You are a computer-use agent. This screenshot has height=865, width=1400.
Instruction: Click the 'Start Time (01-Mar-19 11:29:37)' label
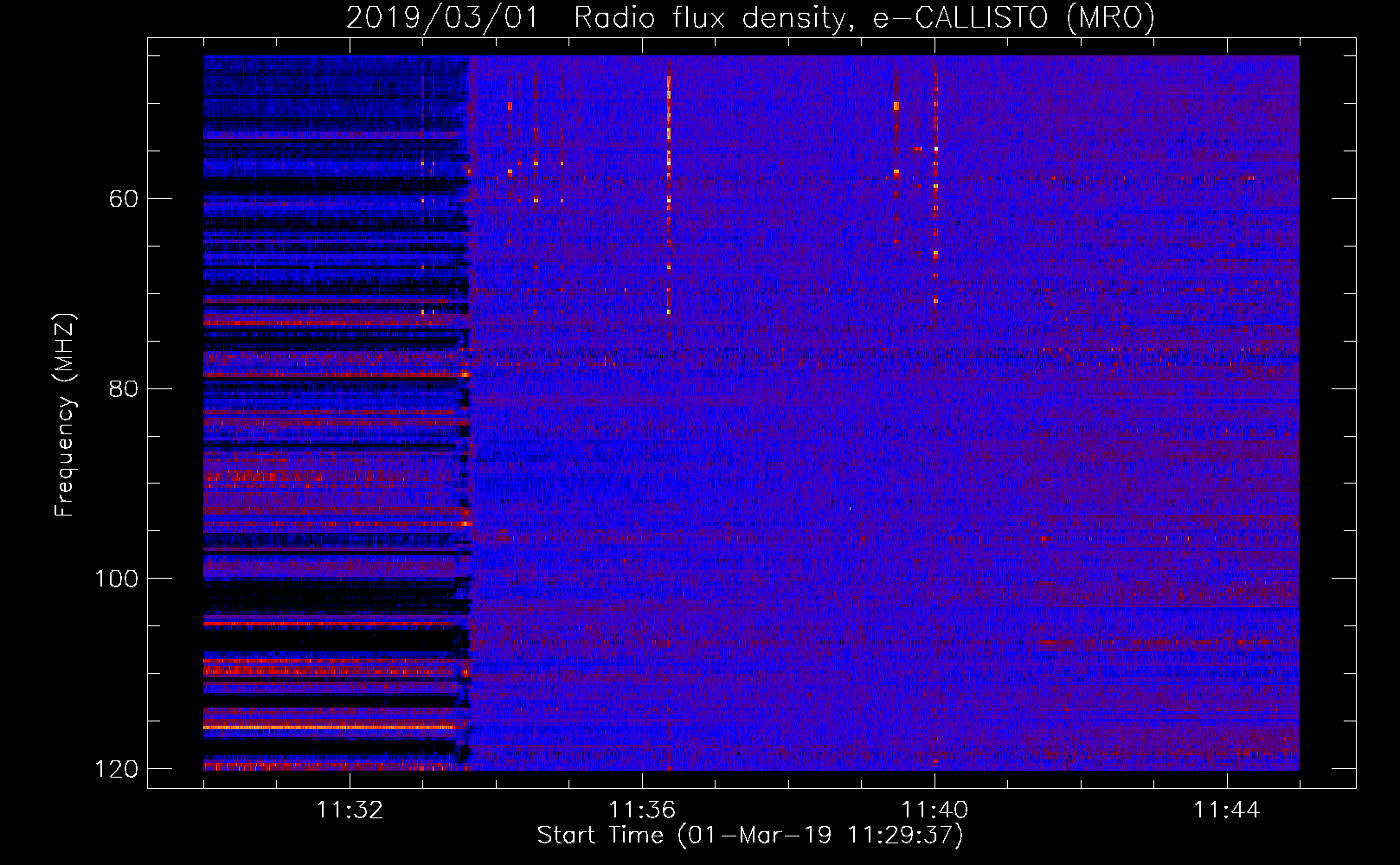750,836
